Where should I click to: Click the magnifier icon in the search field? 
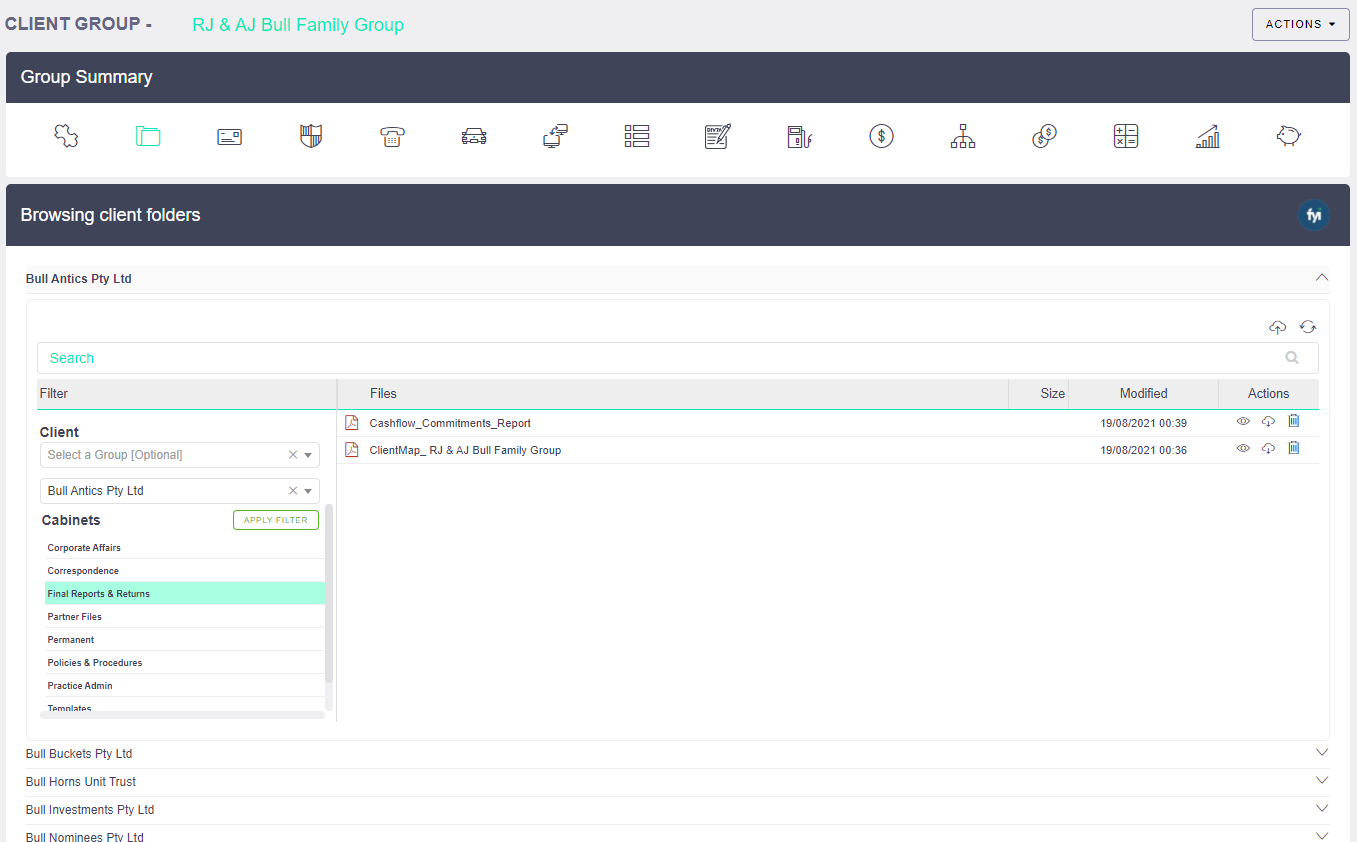click(1292, 358)
